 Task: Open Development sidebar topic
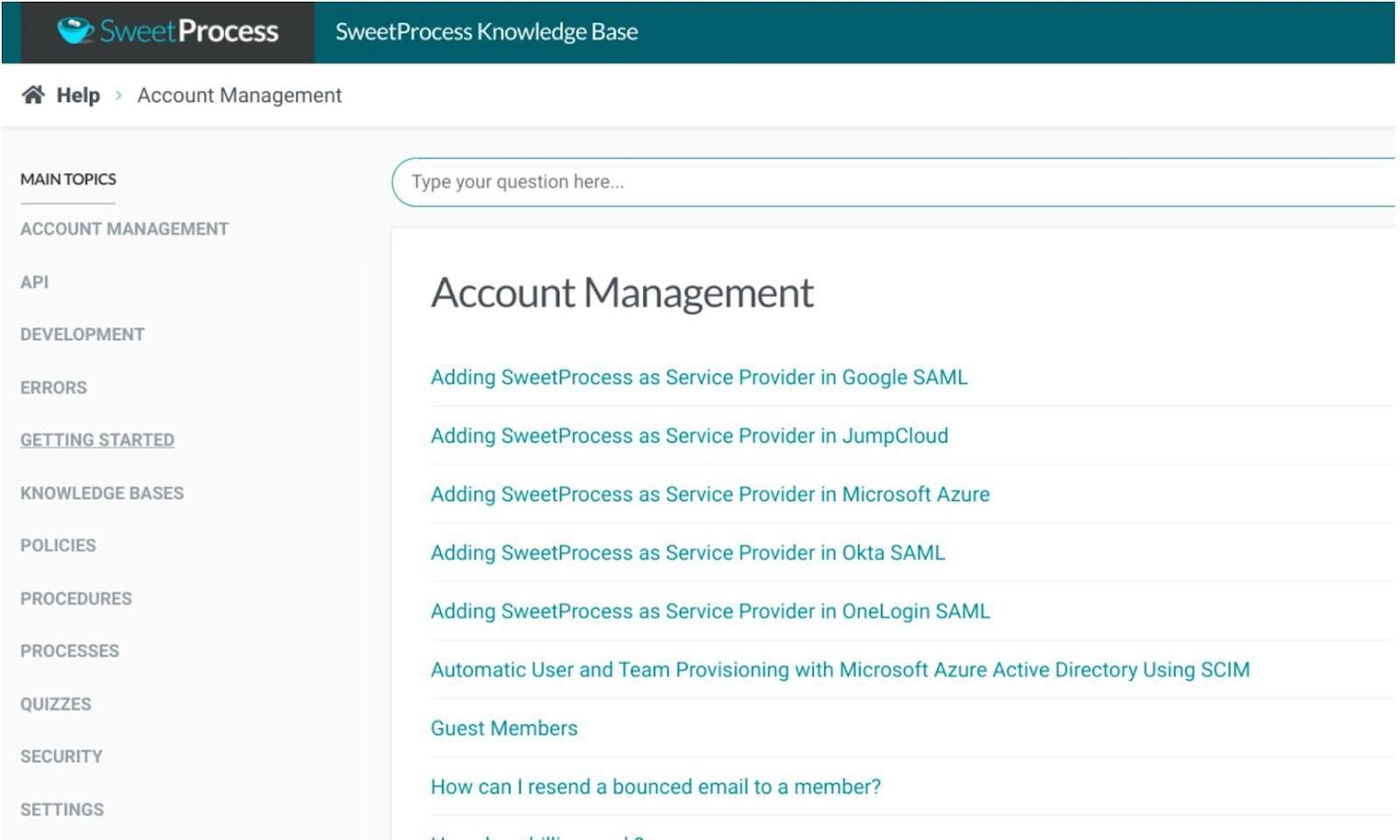pyautogui.click(x=82, y=334)
